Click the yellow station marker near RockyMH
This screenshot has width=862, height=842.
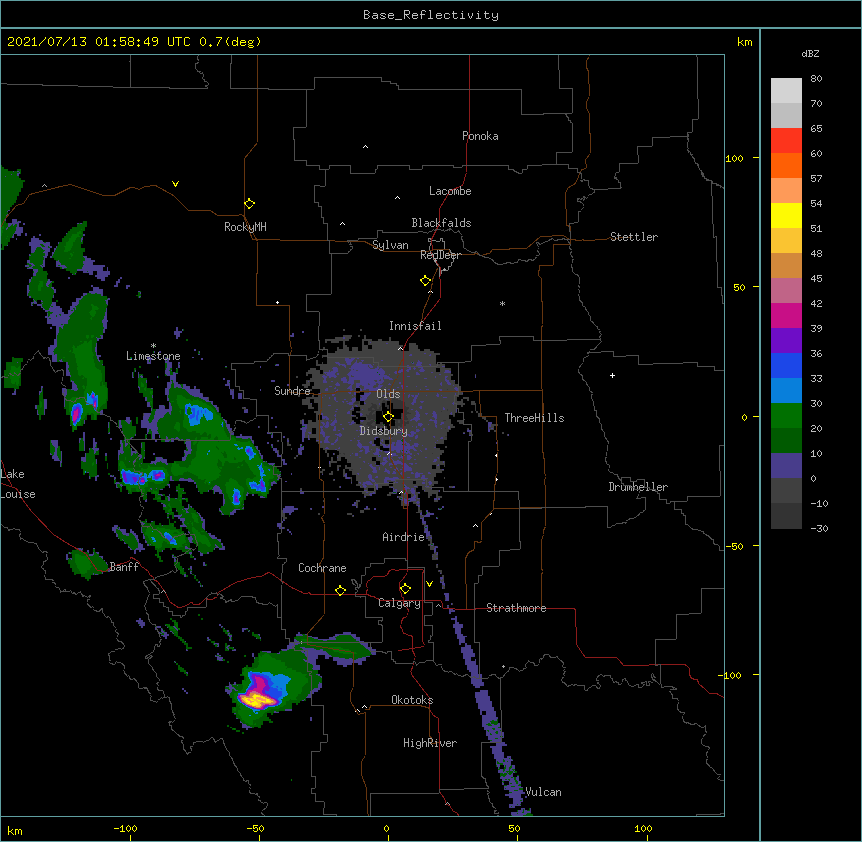(x=249, y=204)
